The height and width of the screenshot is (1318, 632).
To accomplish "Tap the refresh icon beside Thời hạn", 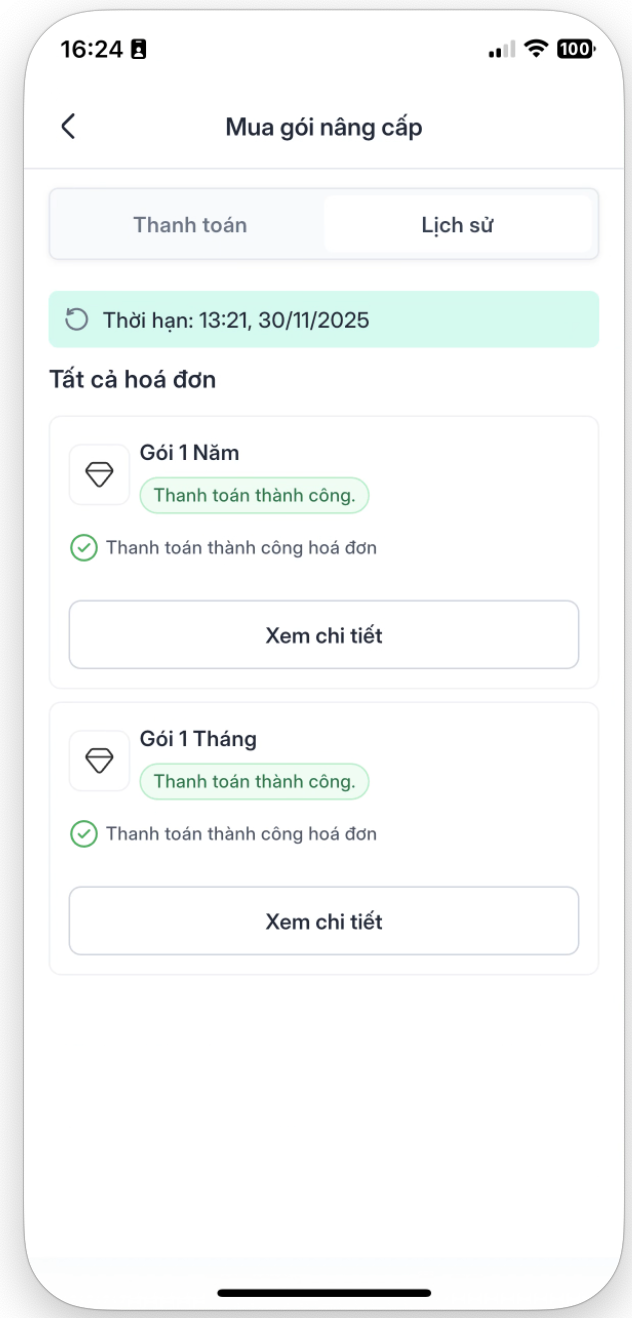I will pyautogui.click(x=76, y=320).
